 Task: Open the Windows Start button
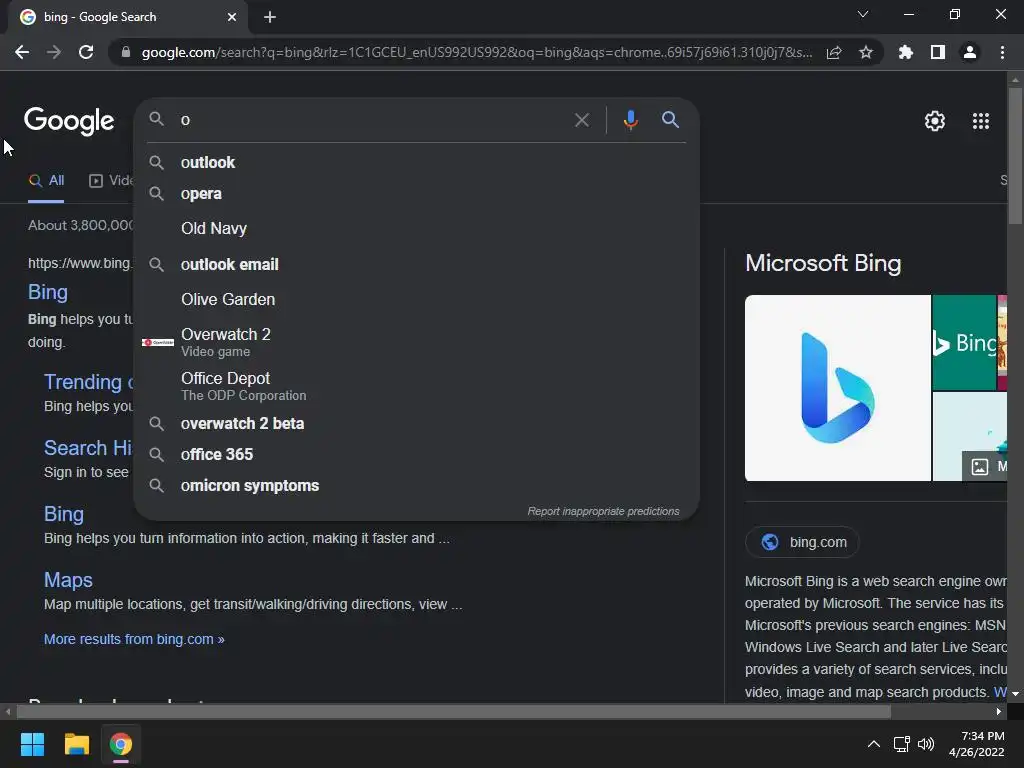33,744
